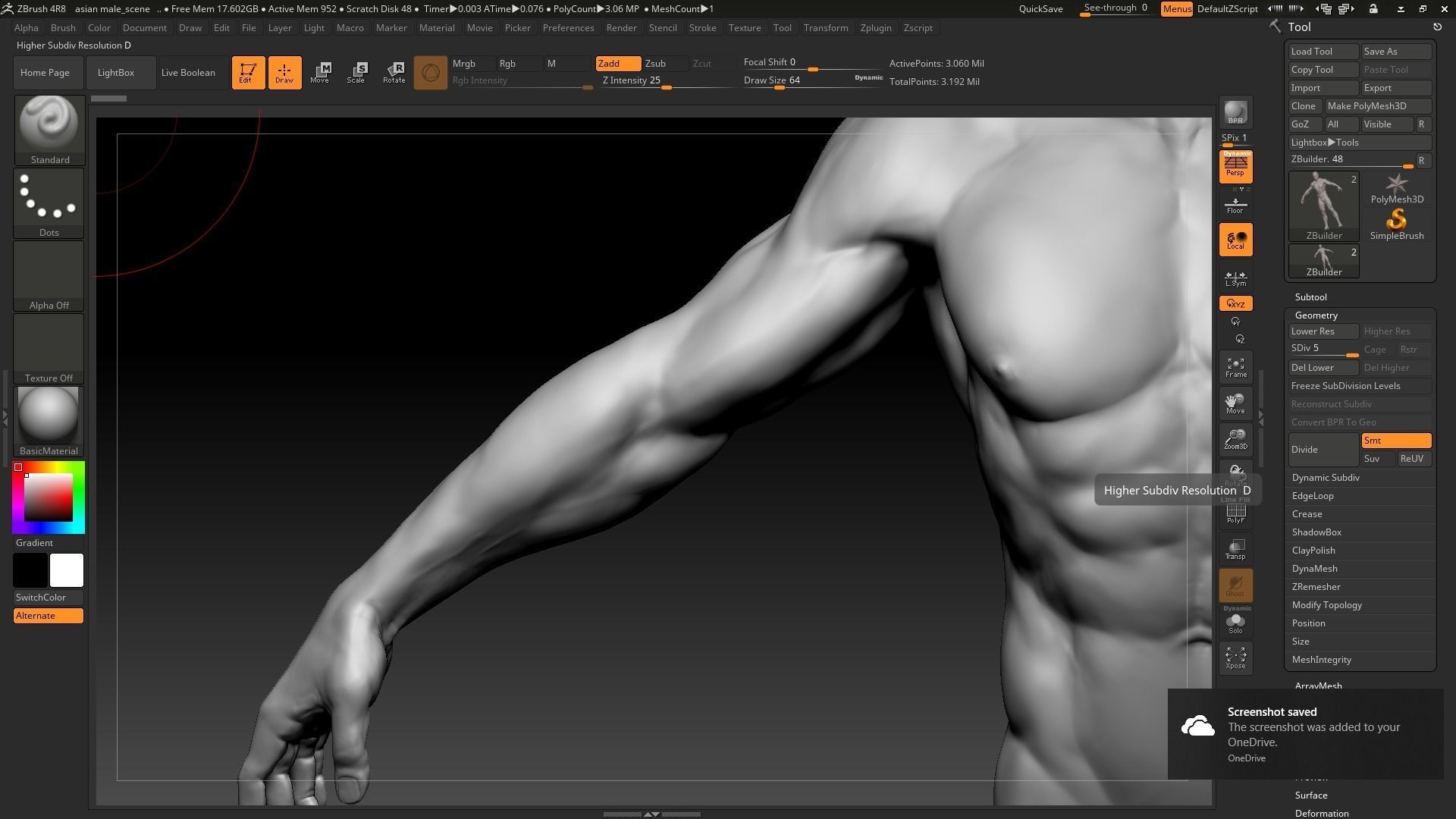The height and width of the screenshot is (819, 1456).
Task: Toggle Persp perspective view icon
Action: point(1235,166)
